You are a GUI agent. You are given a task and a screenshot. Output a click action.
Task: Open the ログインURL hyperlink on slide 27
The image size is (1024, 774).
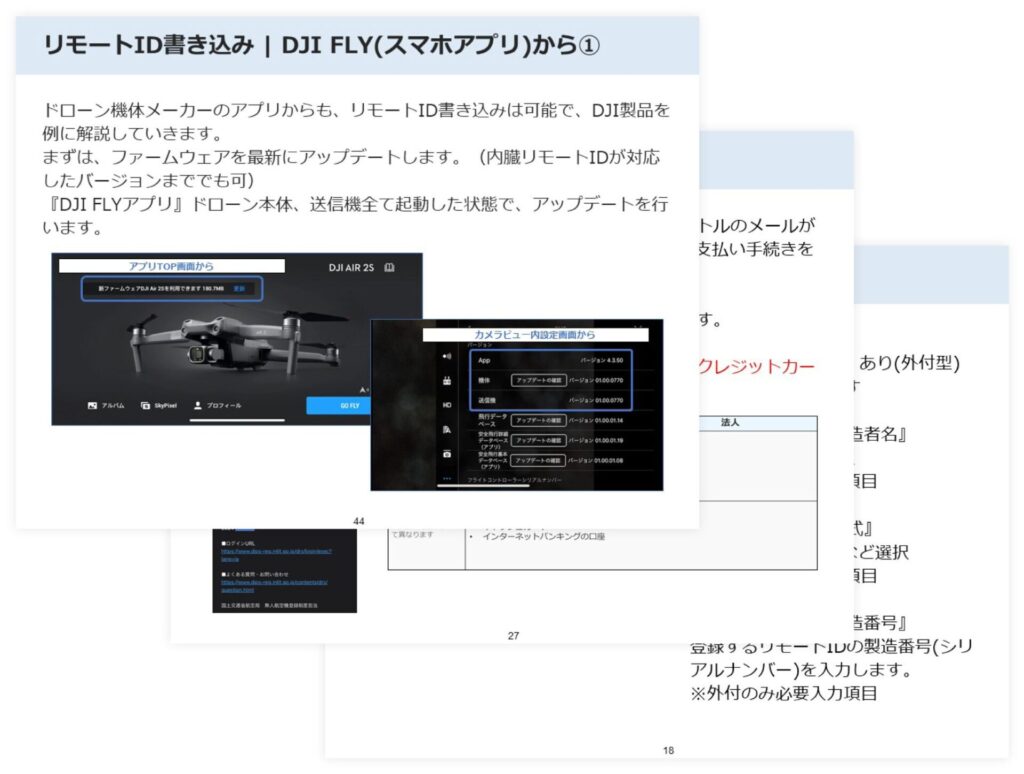[276, 555]
